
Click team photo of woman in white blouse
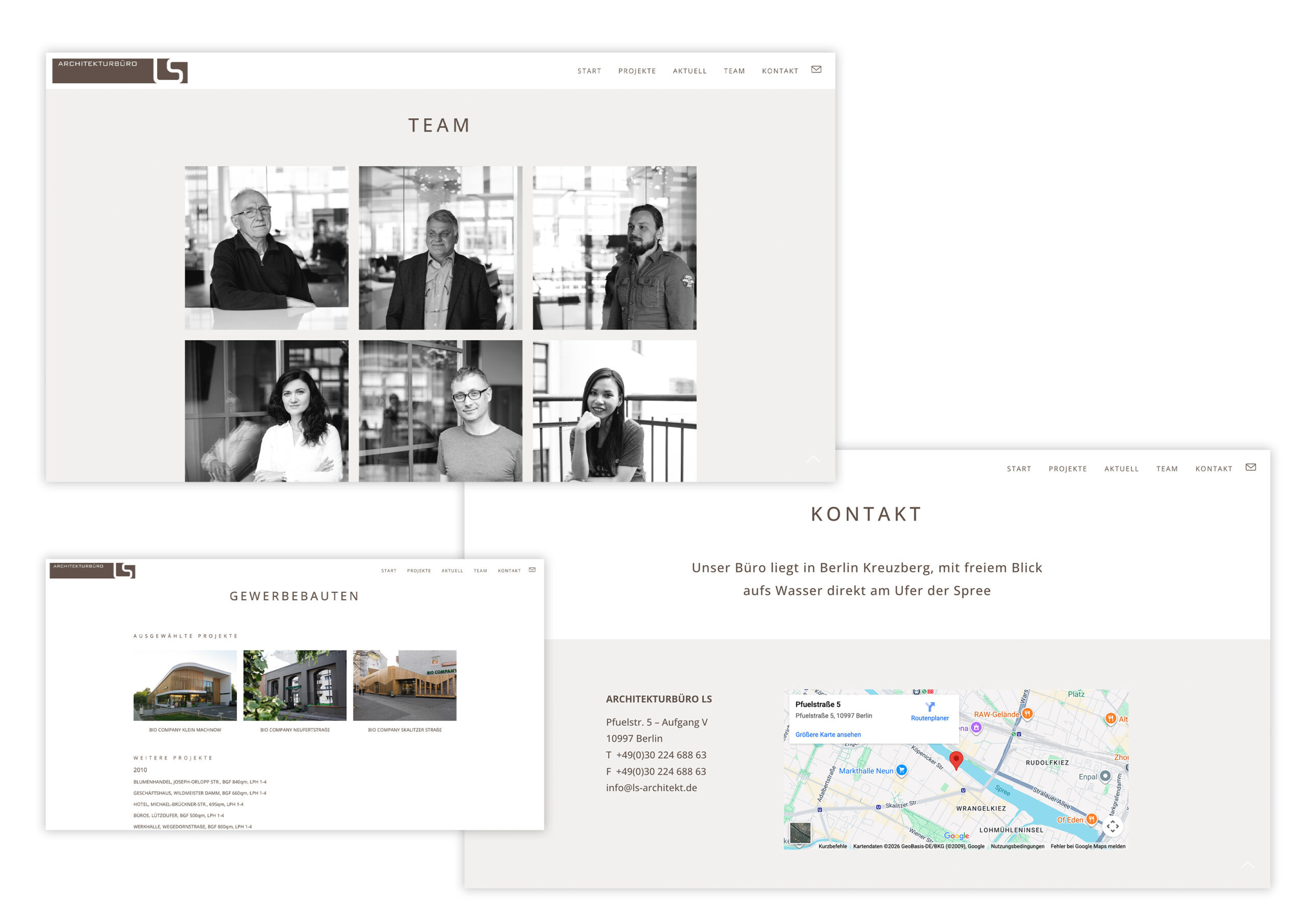tap(266, 411)
